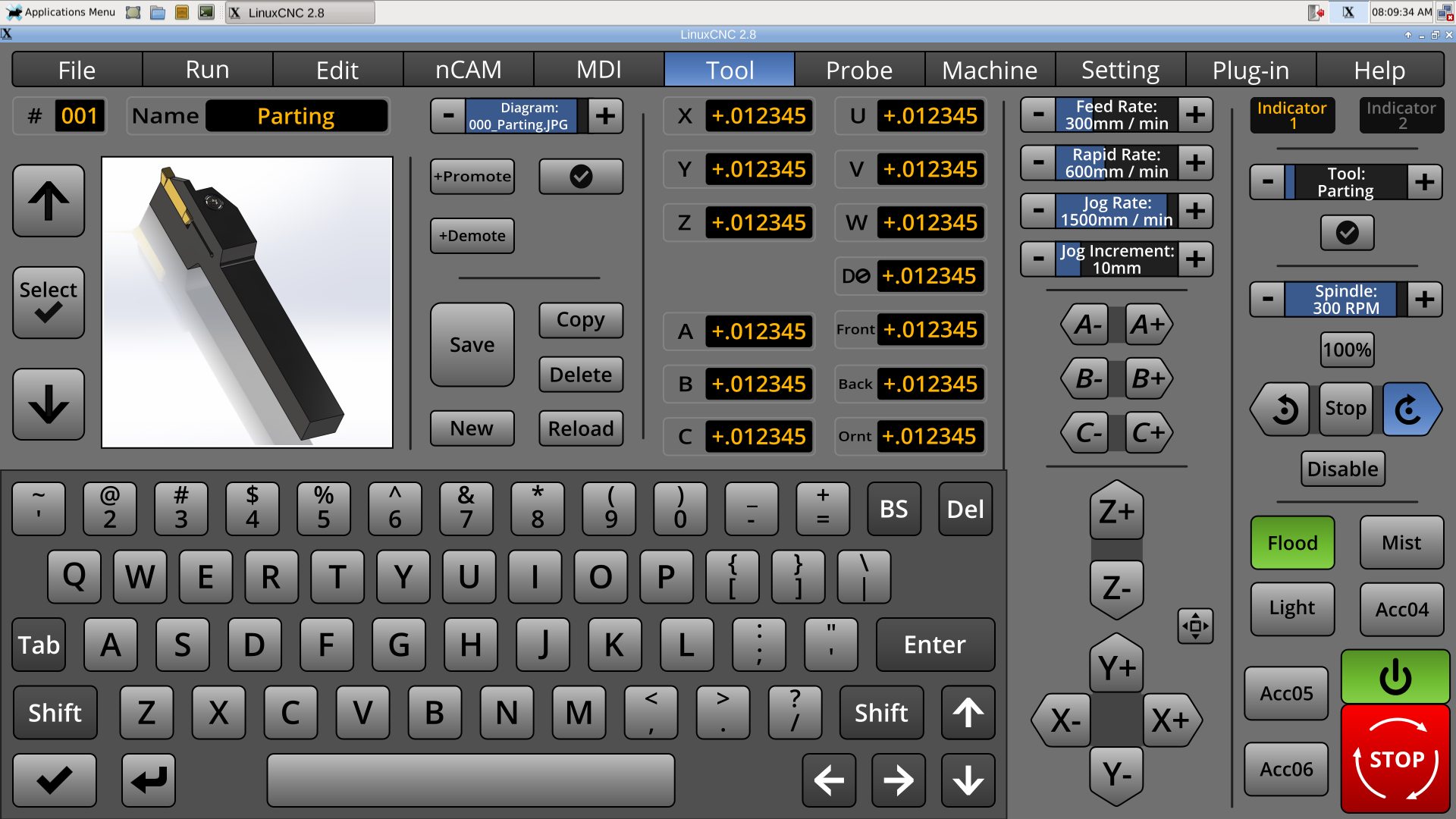
Task: Hit the red emergency STOP button
Action: tap(1395, 758)
